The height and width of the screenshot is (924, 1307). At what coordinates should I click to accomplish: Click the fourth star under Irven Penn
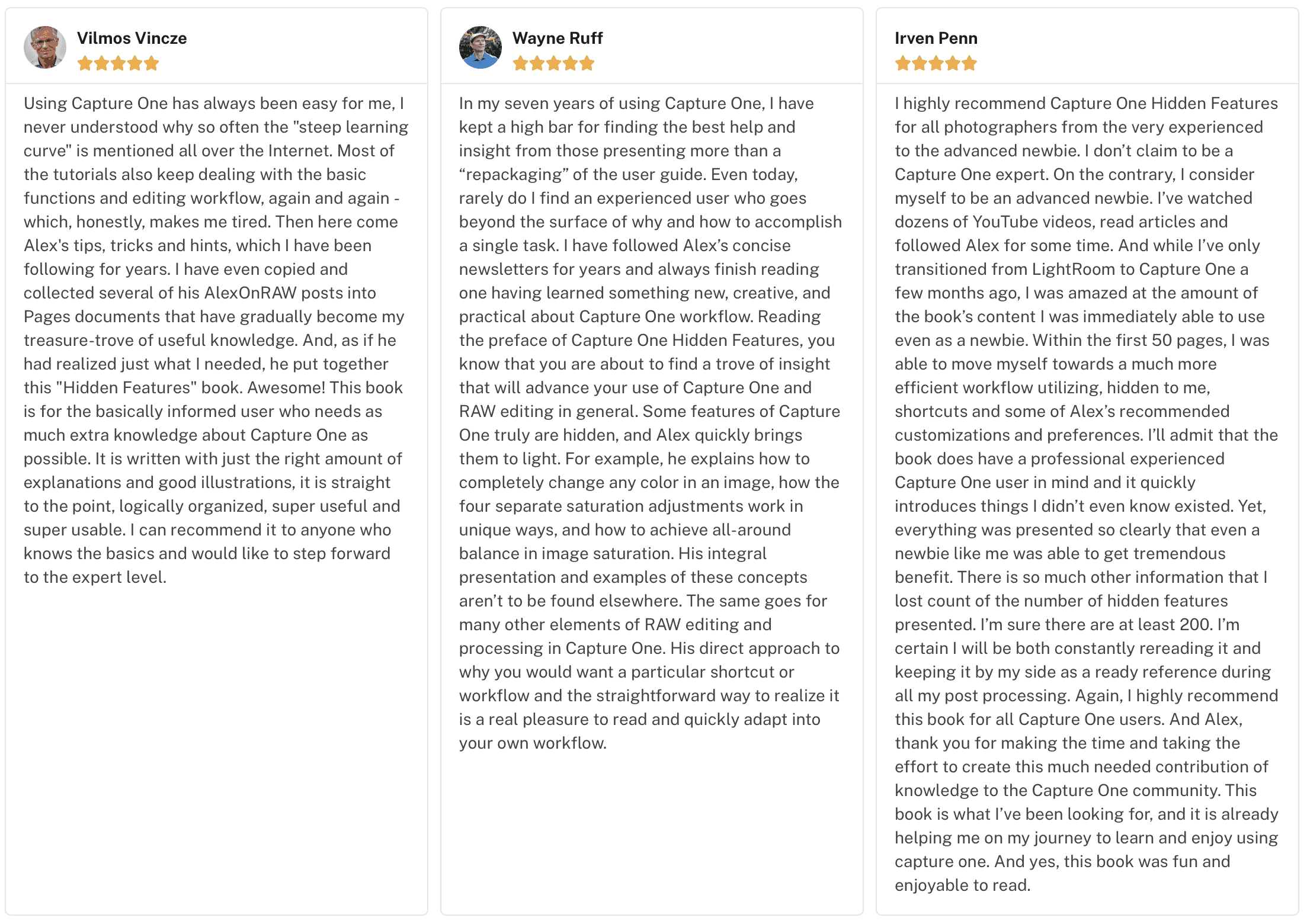tap(953, 63)
